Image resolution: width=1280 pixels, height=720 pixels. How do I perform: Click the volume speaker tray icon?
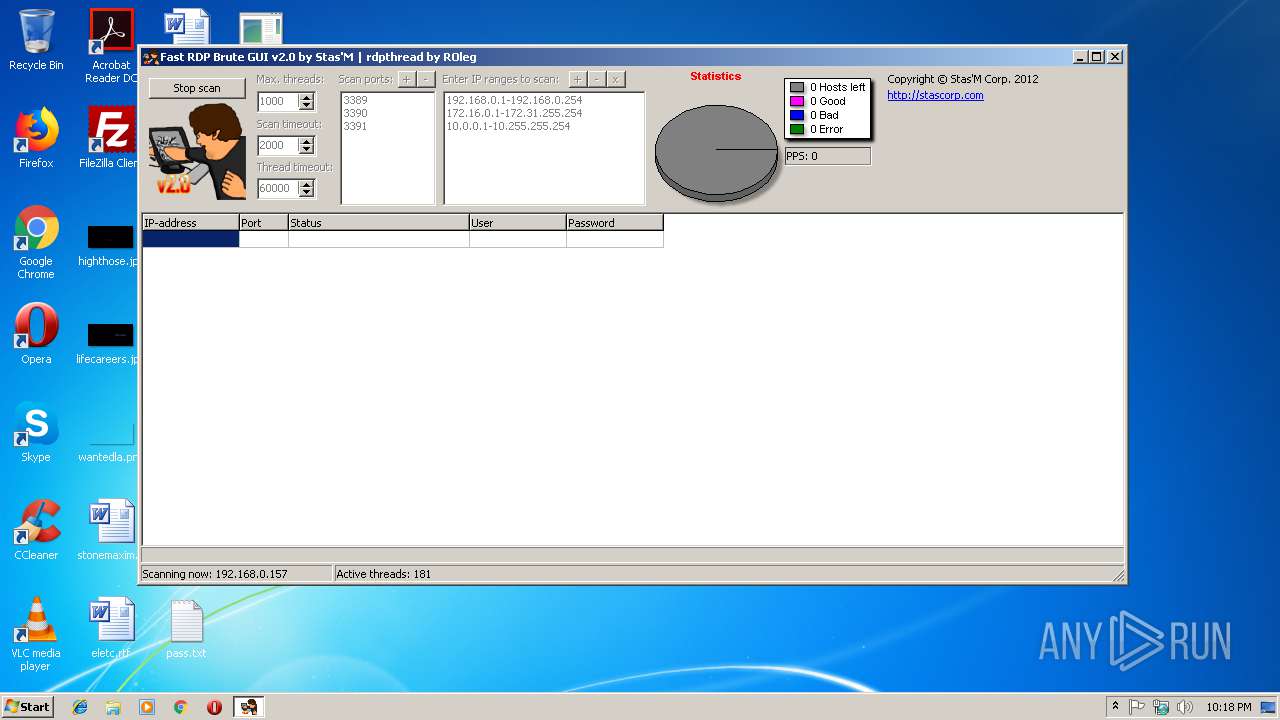(1185, 707)
